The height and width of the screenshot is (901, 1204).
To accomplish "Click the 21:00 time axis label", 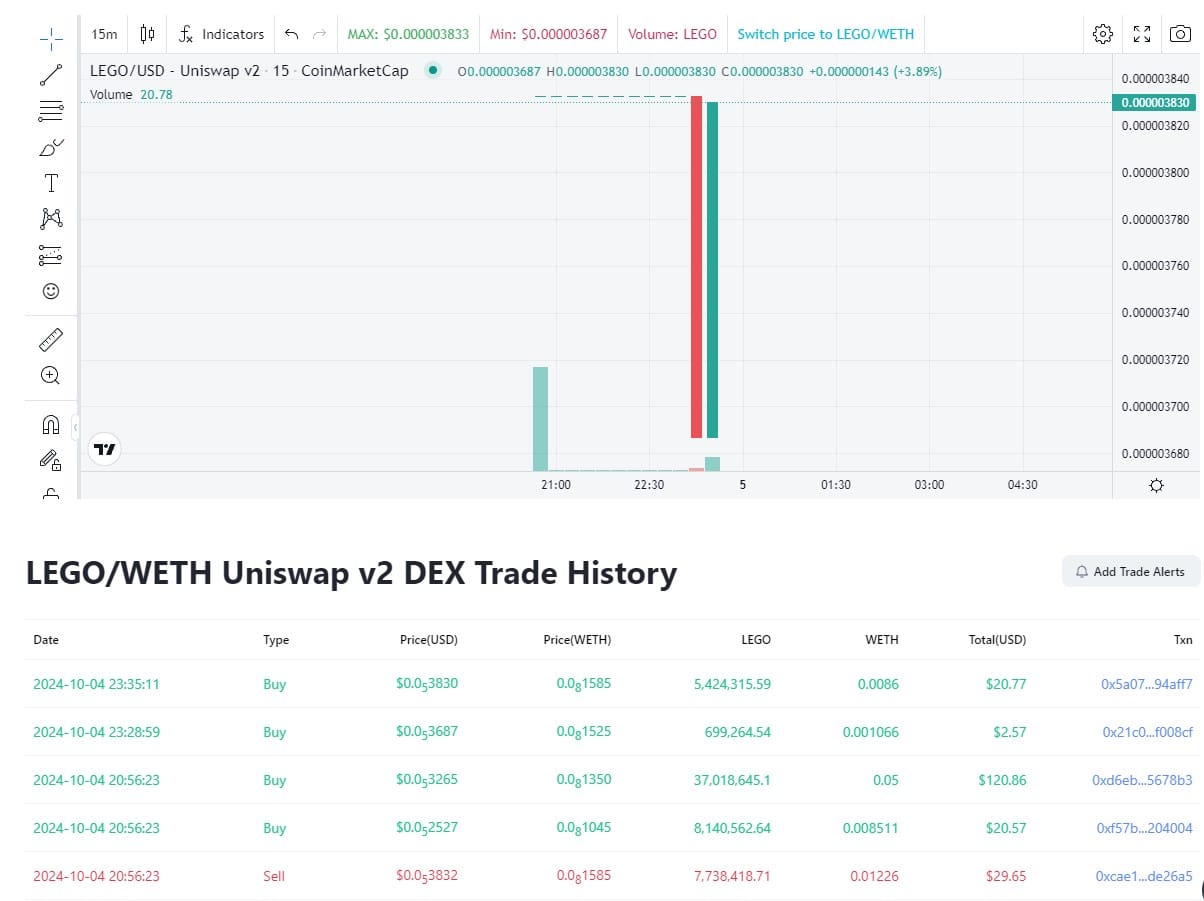I will click(x=555, y=485).
